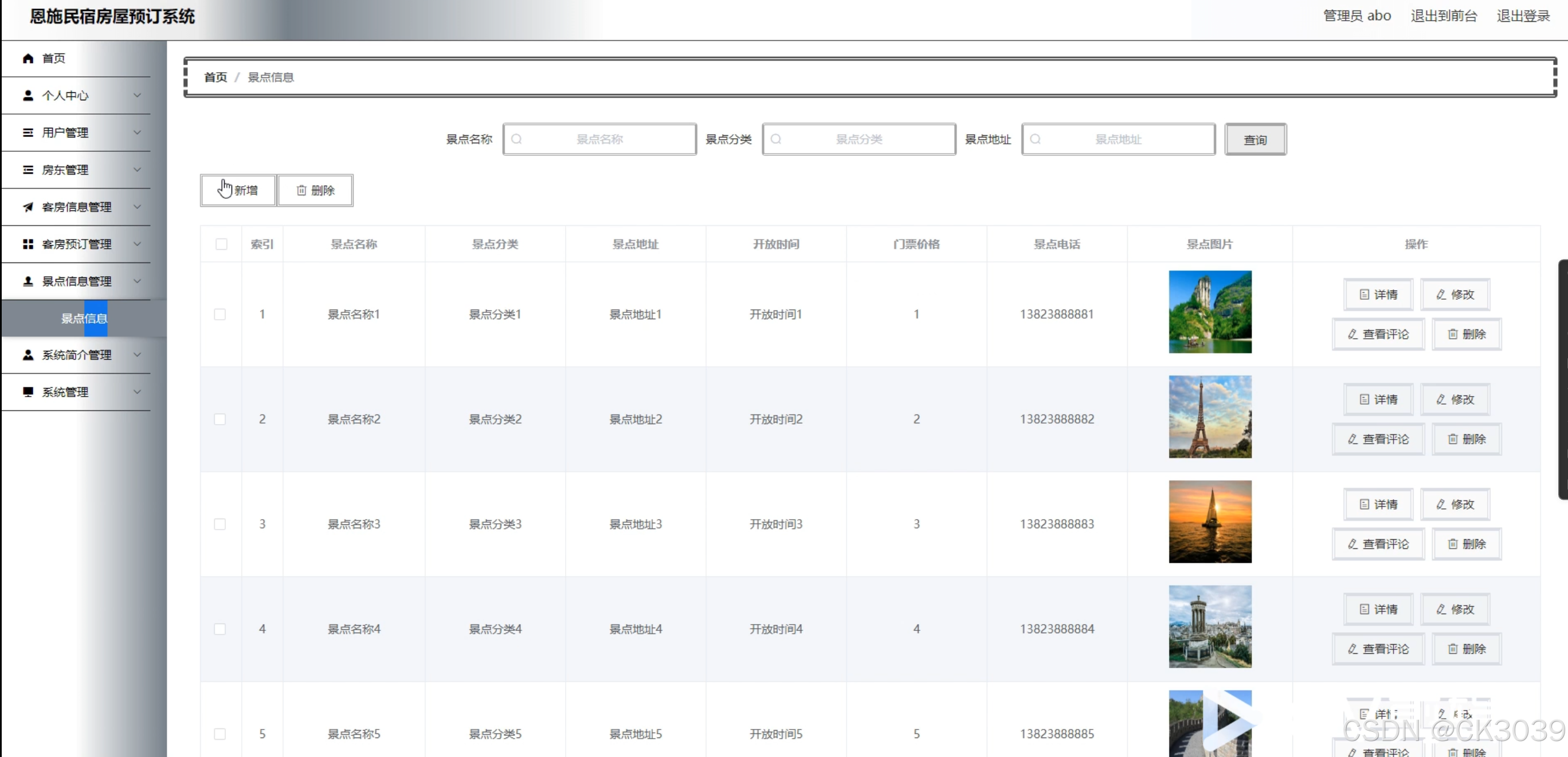The height and width of the screenshot is (757, 1568).
Task: Click the search icon in 景点名称 field
Action: point(517,139)
